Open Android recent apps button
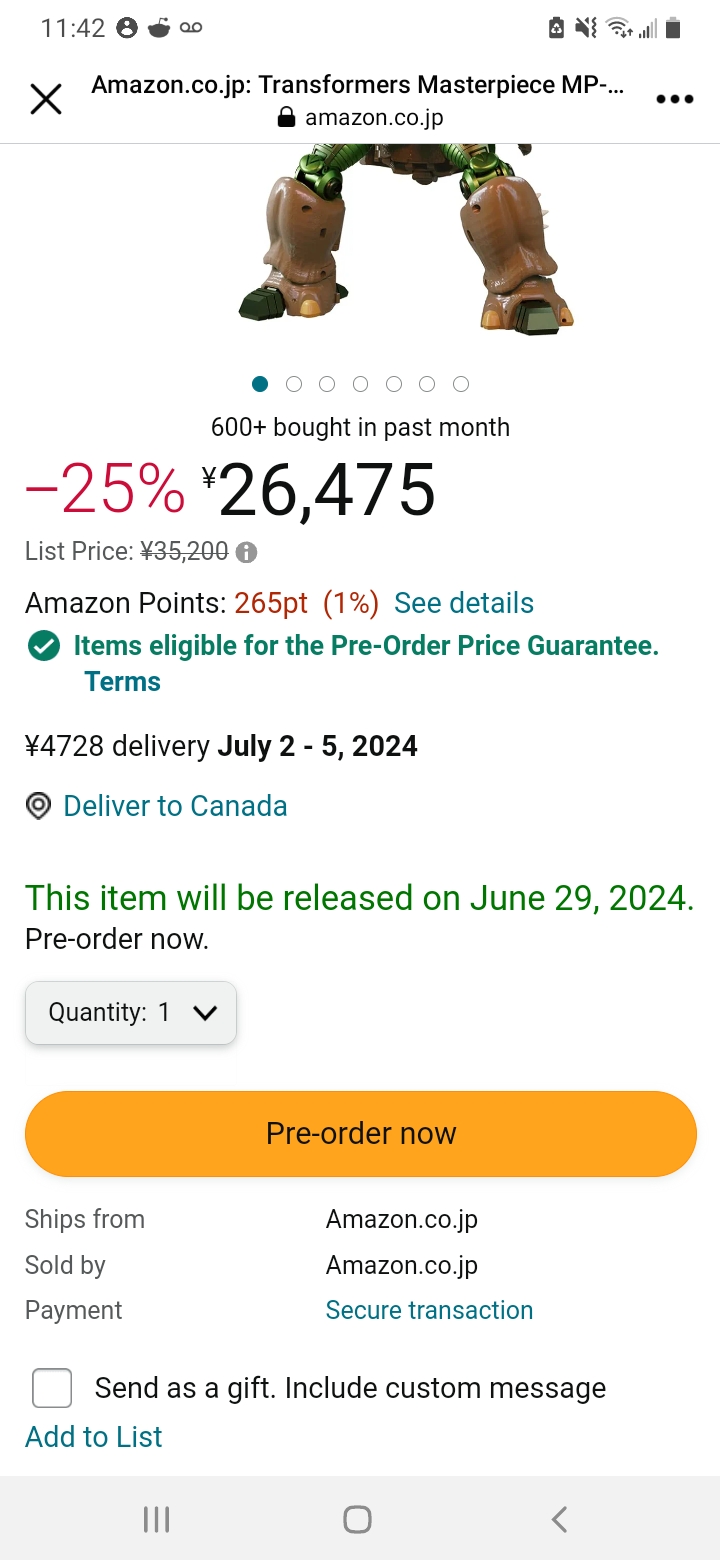 point(156,1519)
